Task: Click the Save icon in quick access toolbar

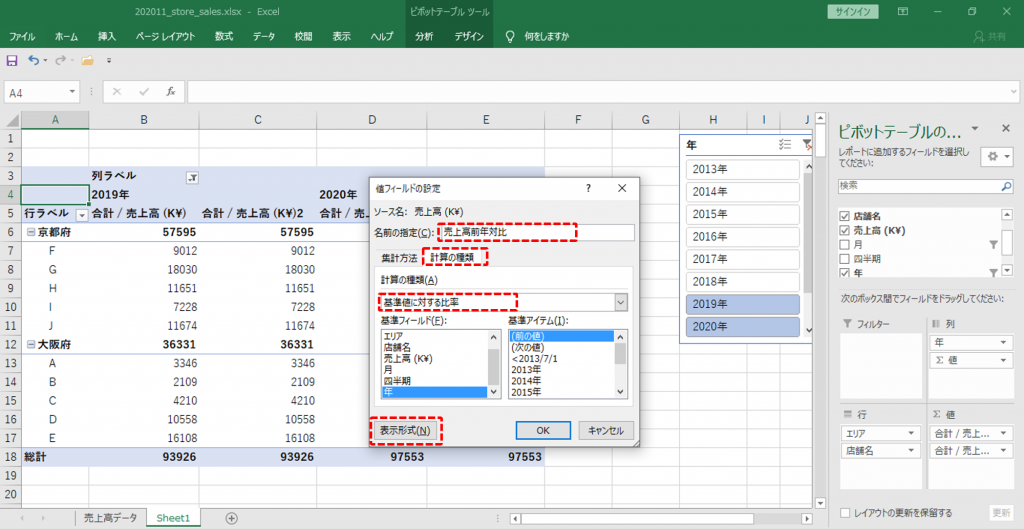Action: (12, 60)
